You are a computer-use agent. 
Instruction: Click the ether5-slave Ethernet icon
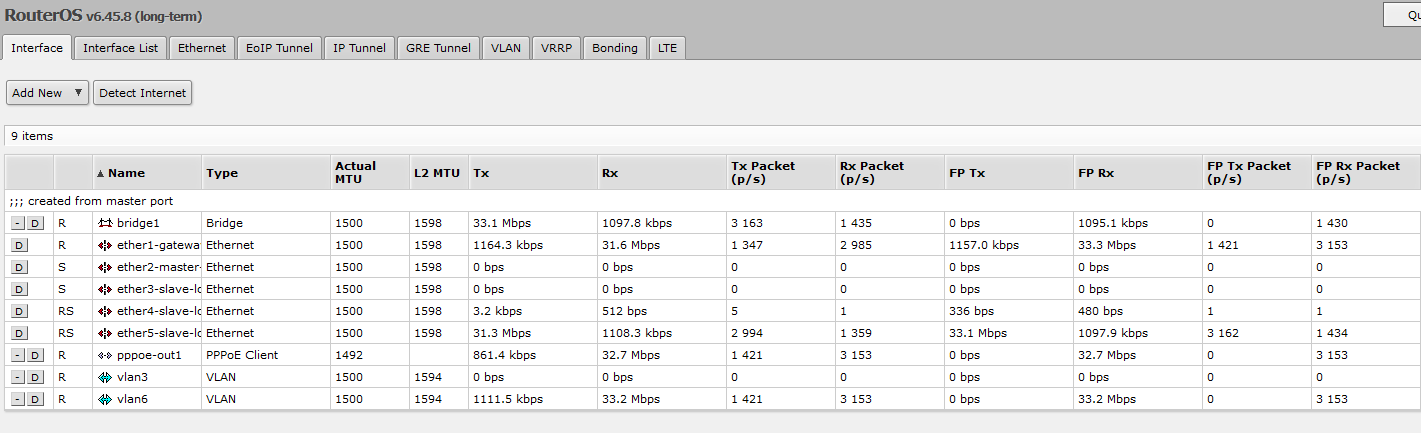[x=105, y=333]
